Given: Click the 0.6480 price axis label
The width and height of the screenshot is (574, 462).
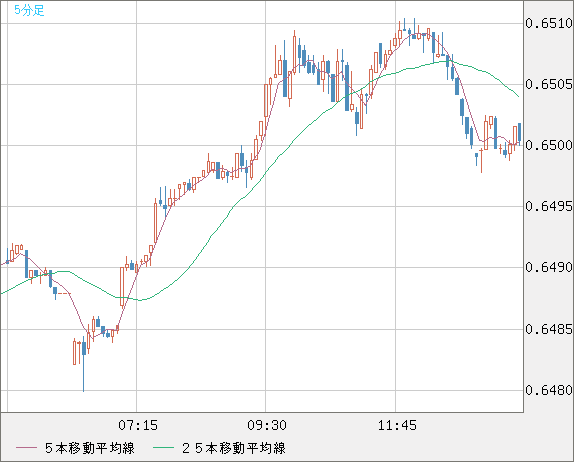Looking at the screenshot, I should [x=549, y=390].
